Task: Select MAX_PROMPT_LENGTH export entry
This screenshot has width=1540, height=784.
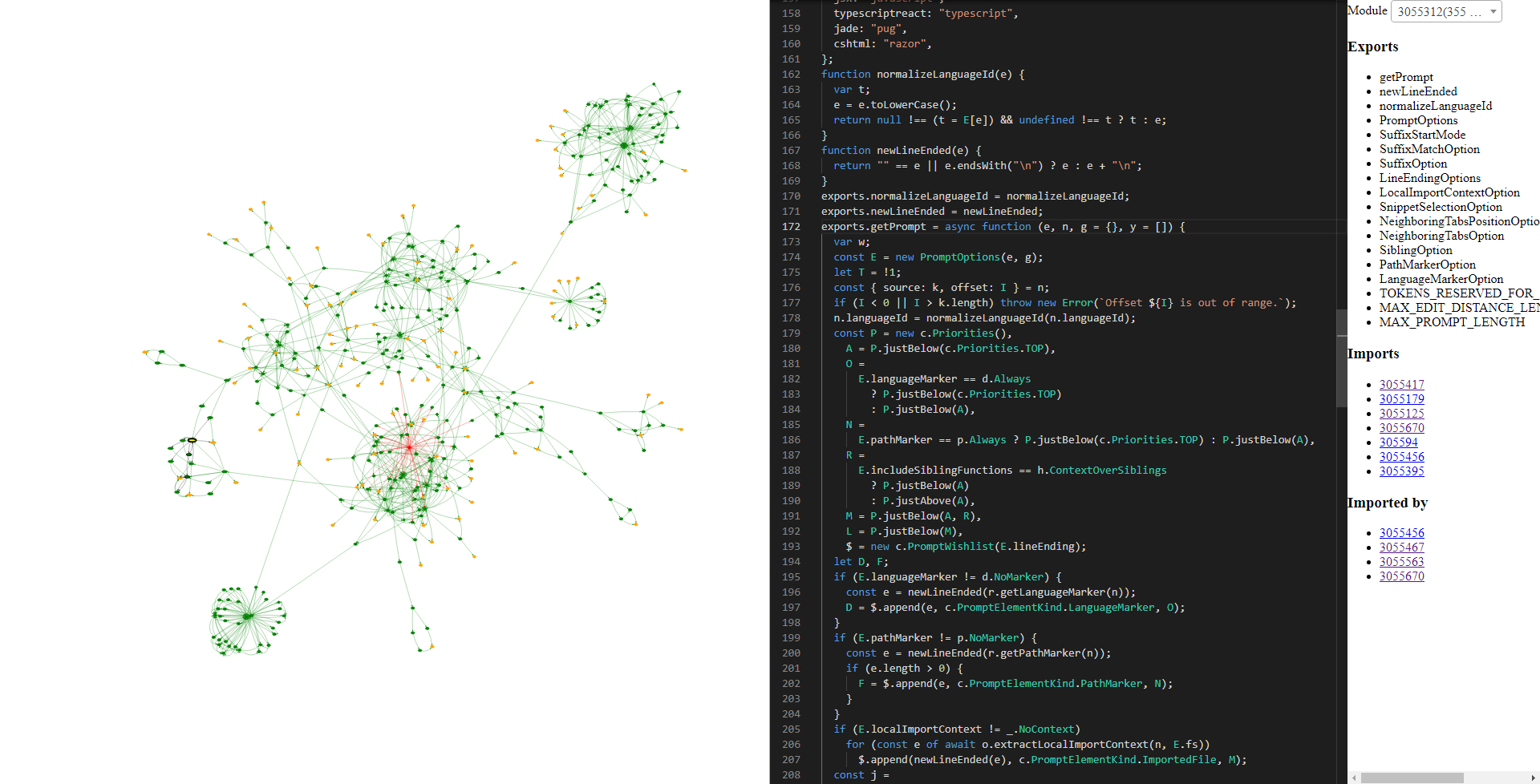Action: click(1452, 322)
